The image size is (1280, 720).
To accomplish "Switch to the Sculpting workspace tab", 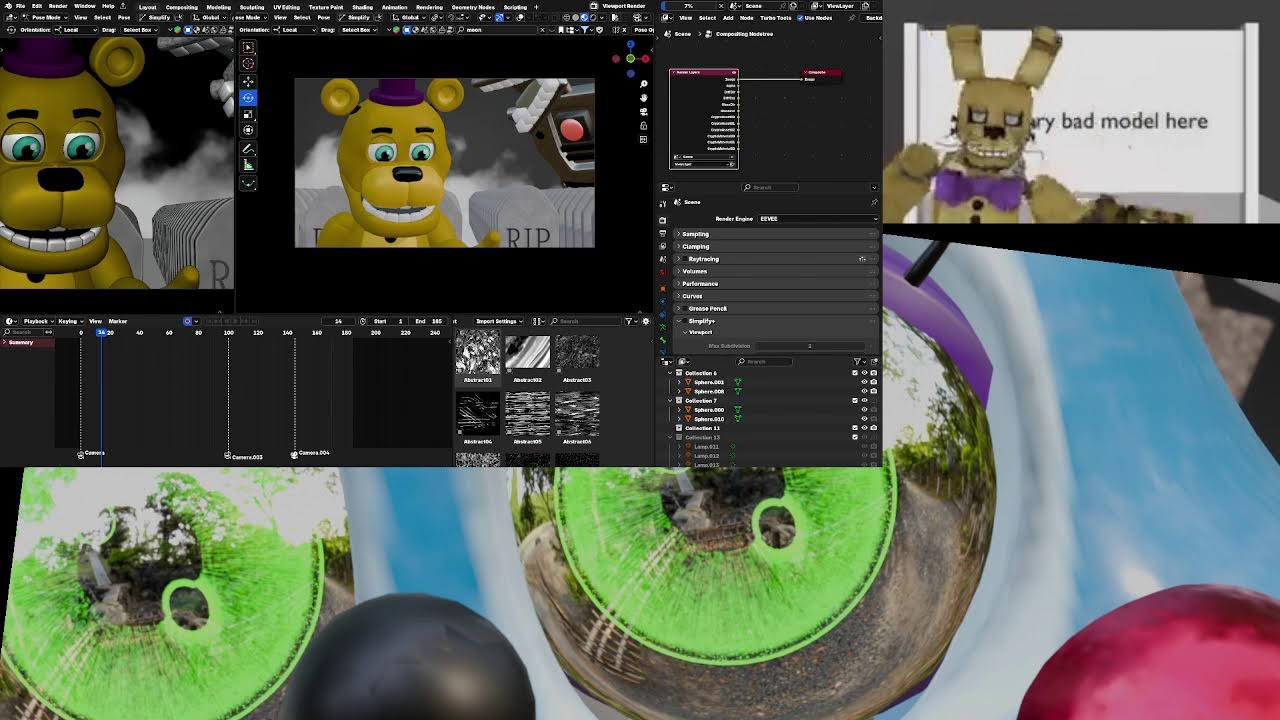I will (x=252, y=7).
